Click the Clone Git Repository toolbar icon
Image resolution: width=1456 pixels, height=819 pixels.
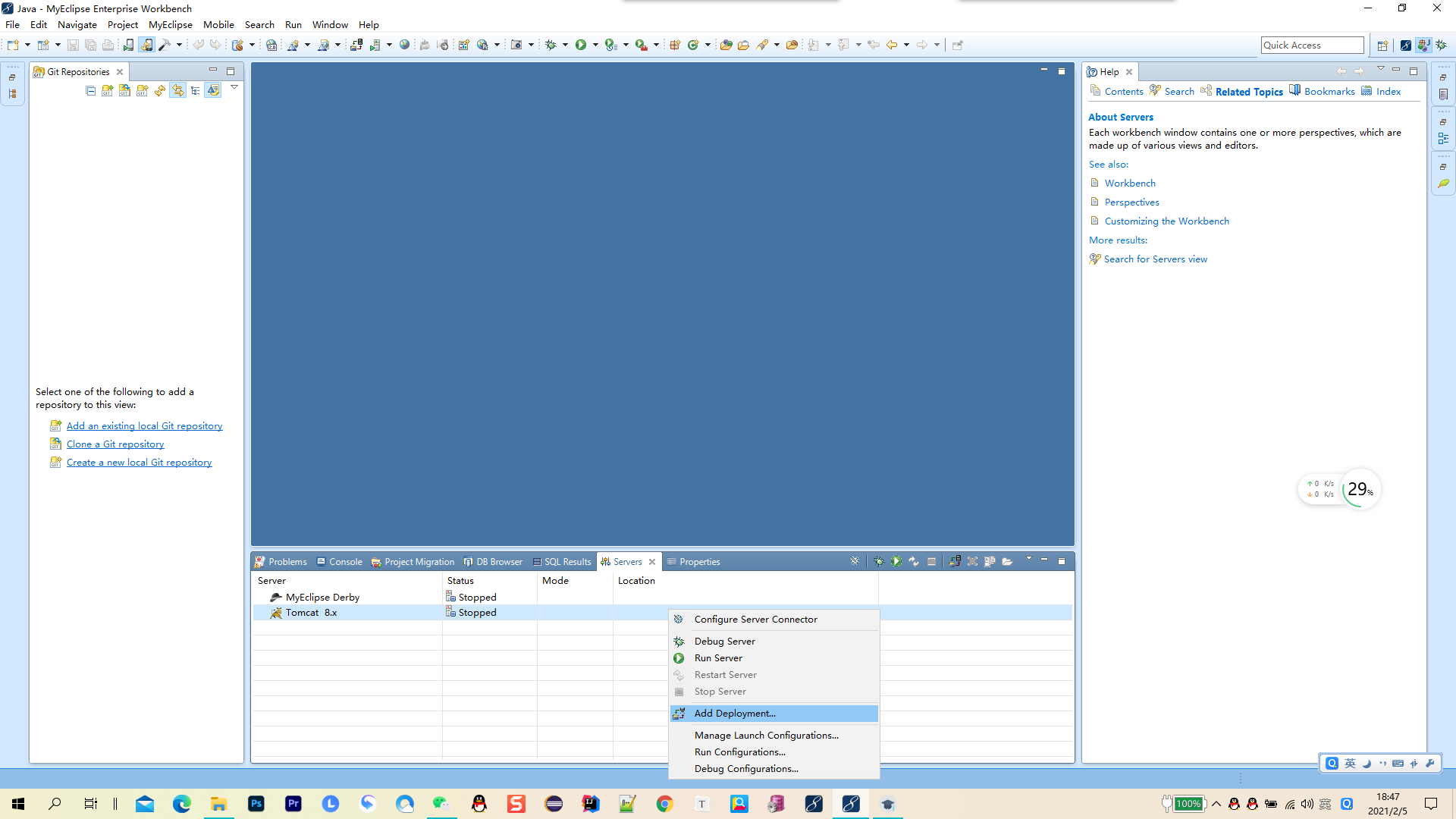click(124, 90)
